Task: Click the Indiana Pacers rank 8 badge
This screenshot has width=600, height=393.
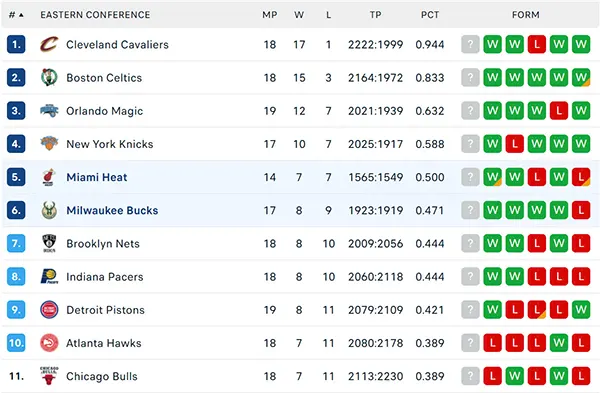Action: [x=16, y=277]
